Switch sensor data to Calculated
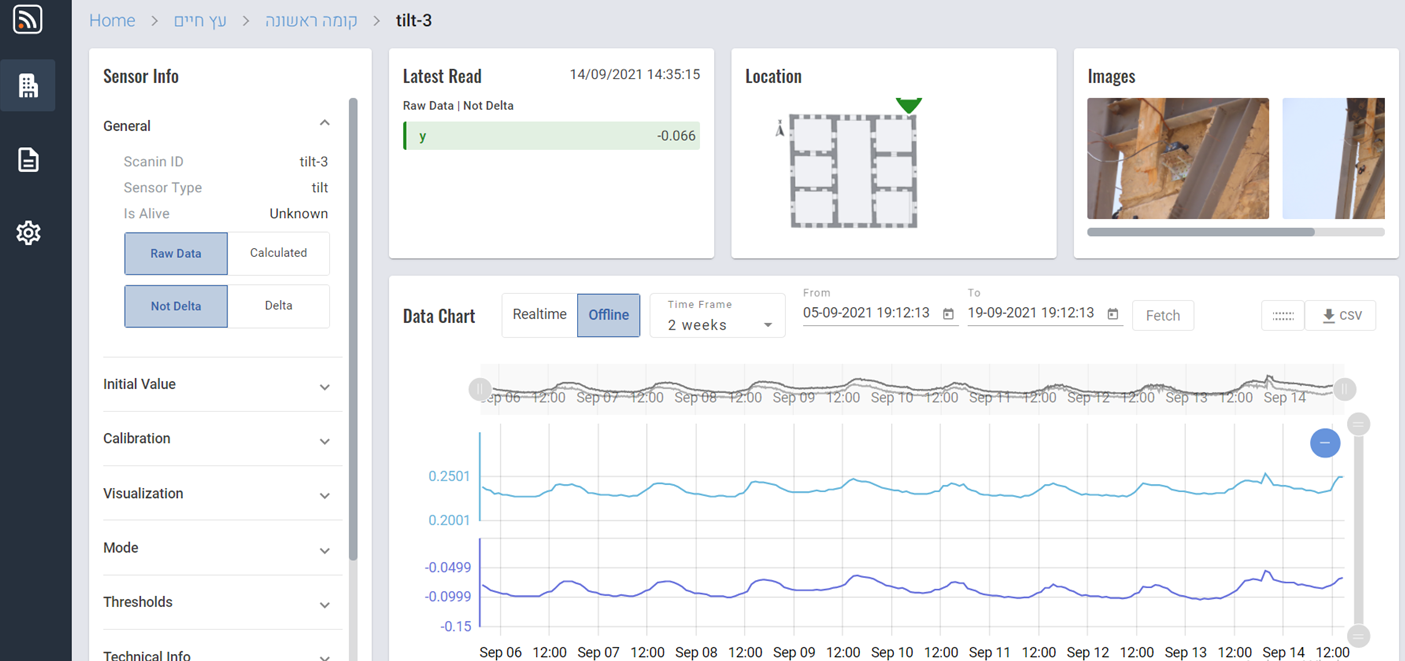The image size is (1405, 661). pyautogui.click(x=278, y=254)
